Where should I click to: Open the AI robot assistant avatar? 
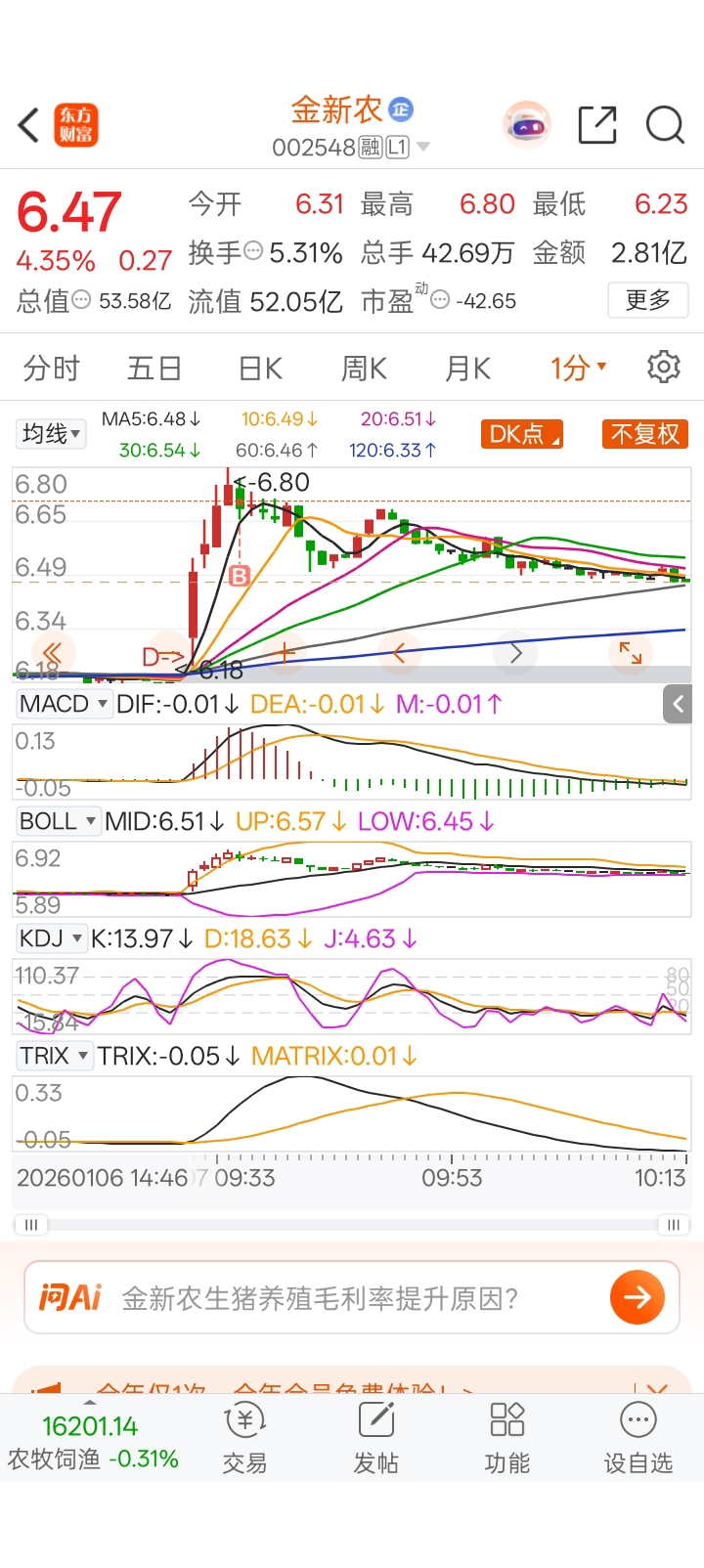(527, 125)
